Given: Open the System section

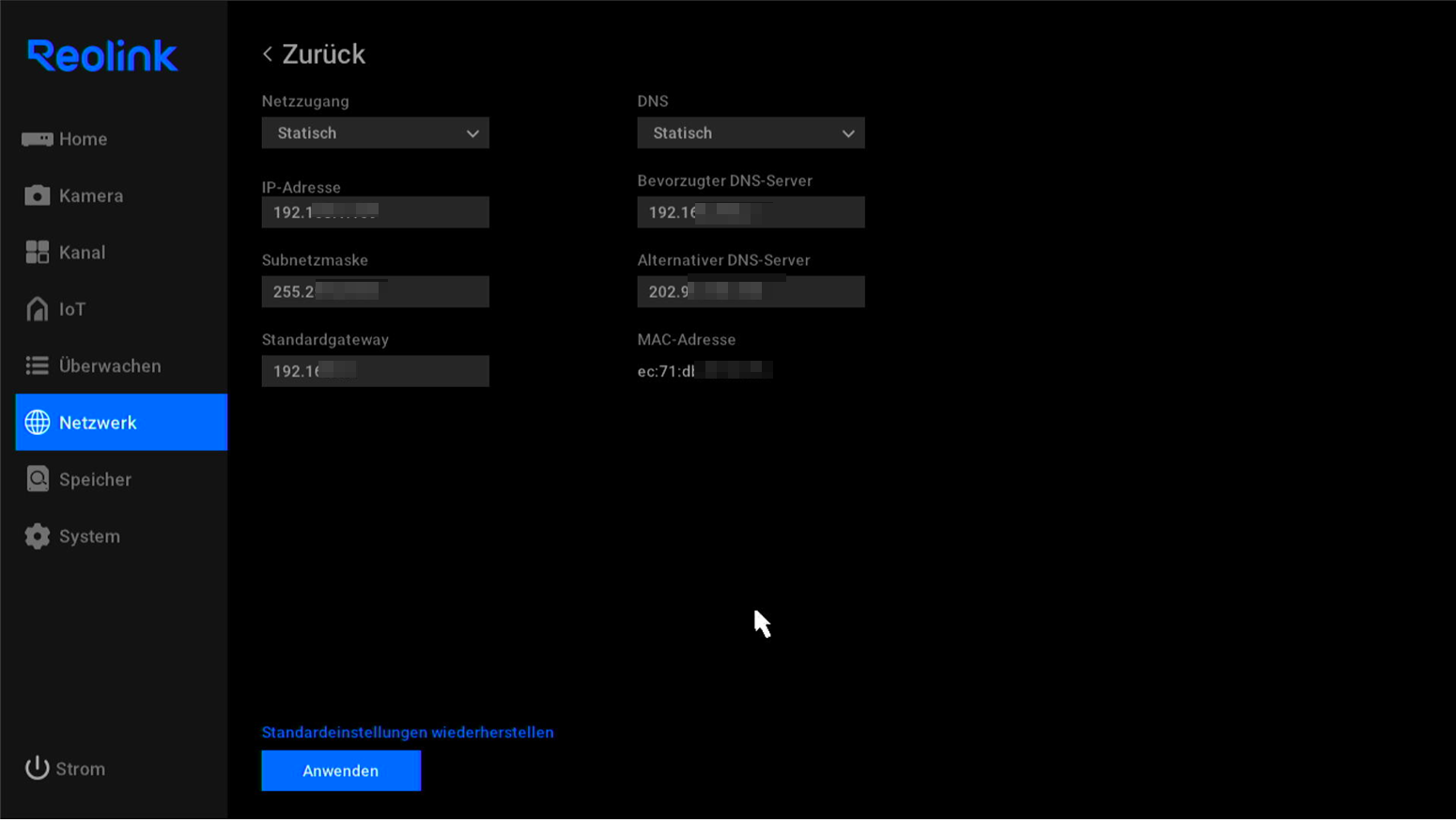Looking at the screenshot, I should pos(121,536).
